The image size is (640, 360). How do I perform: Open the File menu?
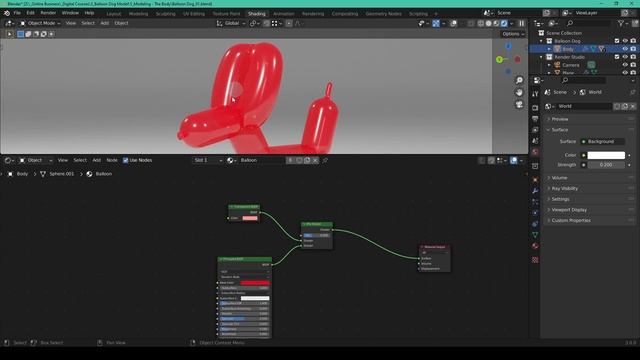click(17, 13)
